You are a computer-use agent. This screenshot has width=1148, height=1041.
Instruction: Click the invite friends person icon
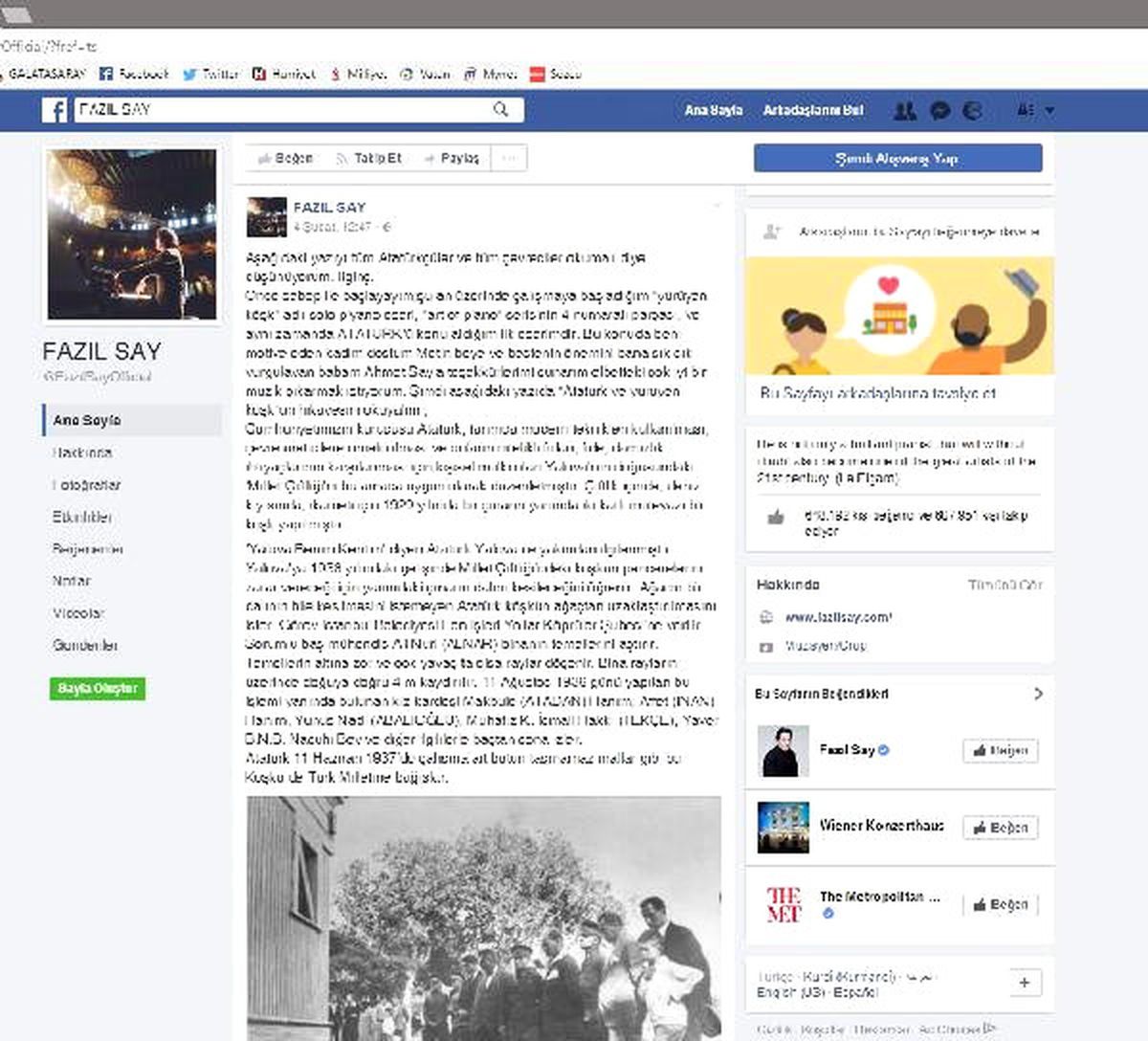coord(771,232)
